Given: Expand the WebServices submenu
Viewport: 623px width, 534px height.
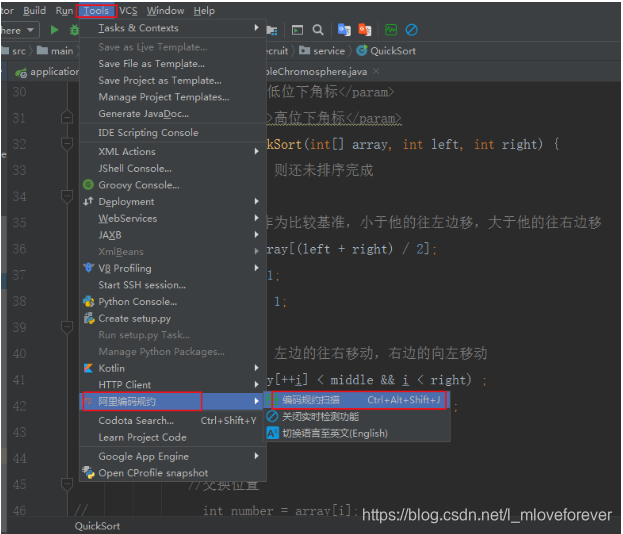Looking at the screenshot, I should point(173,218).
